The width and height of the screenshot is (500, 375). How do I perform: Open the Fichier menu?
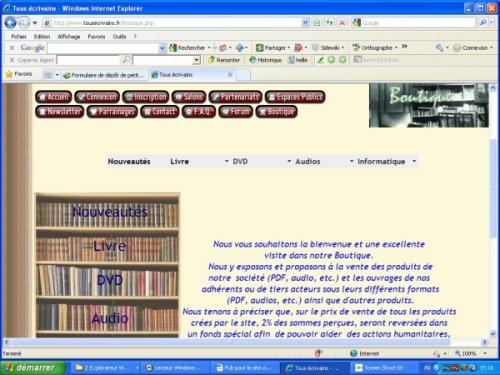[19, 36]
